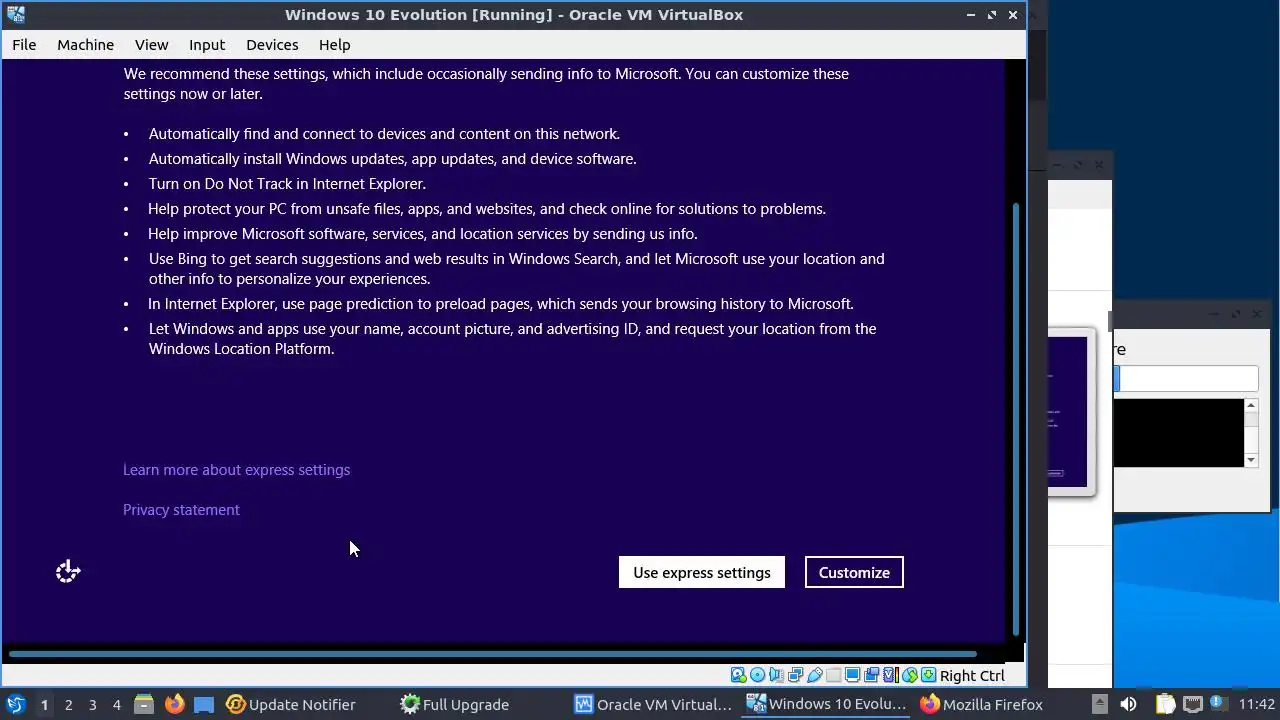
Task: Open Learn more about express settings link
Action: click(236, 469)
